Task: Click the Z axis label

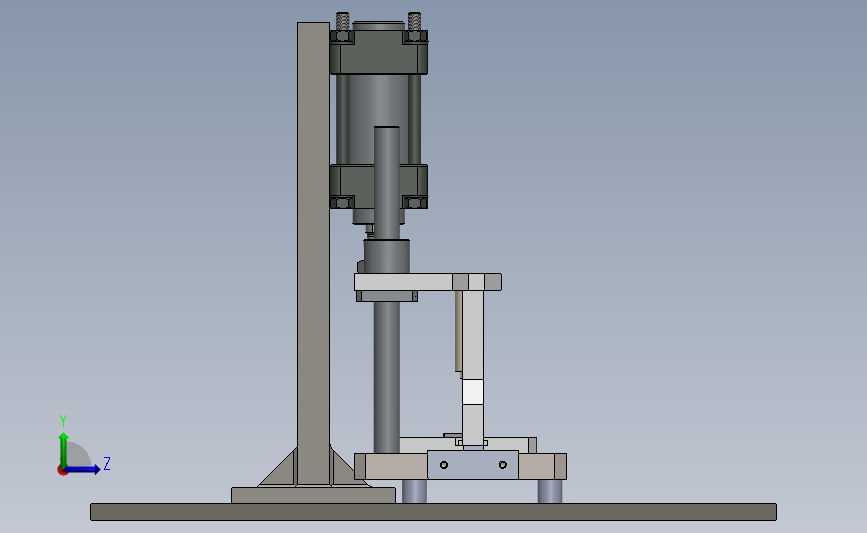Action: pyautogui.click(x=107, y=463)
